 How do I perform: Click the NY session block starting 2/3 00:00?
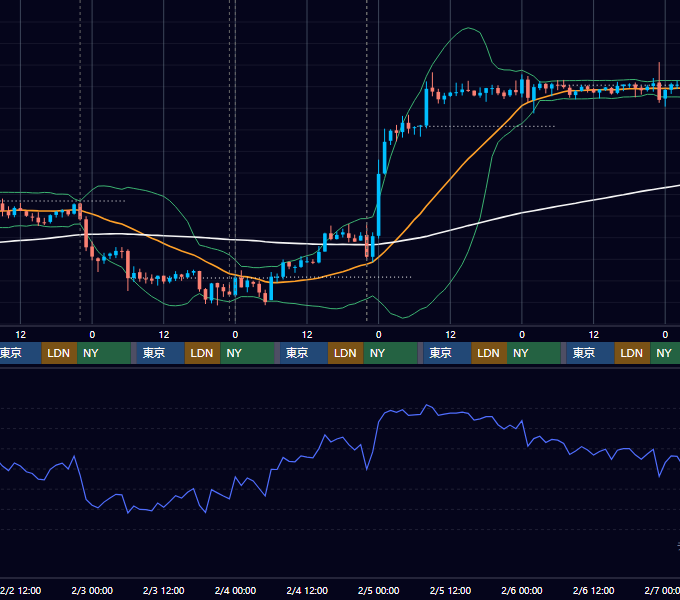[x=104, y=353]
